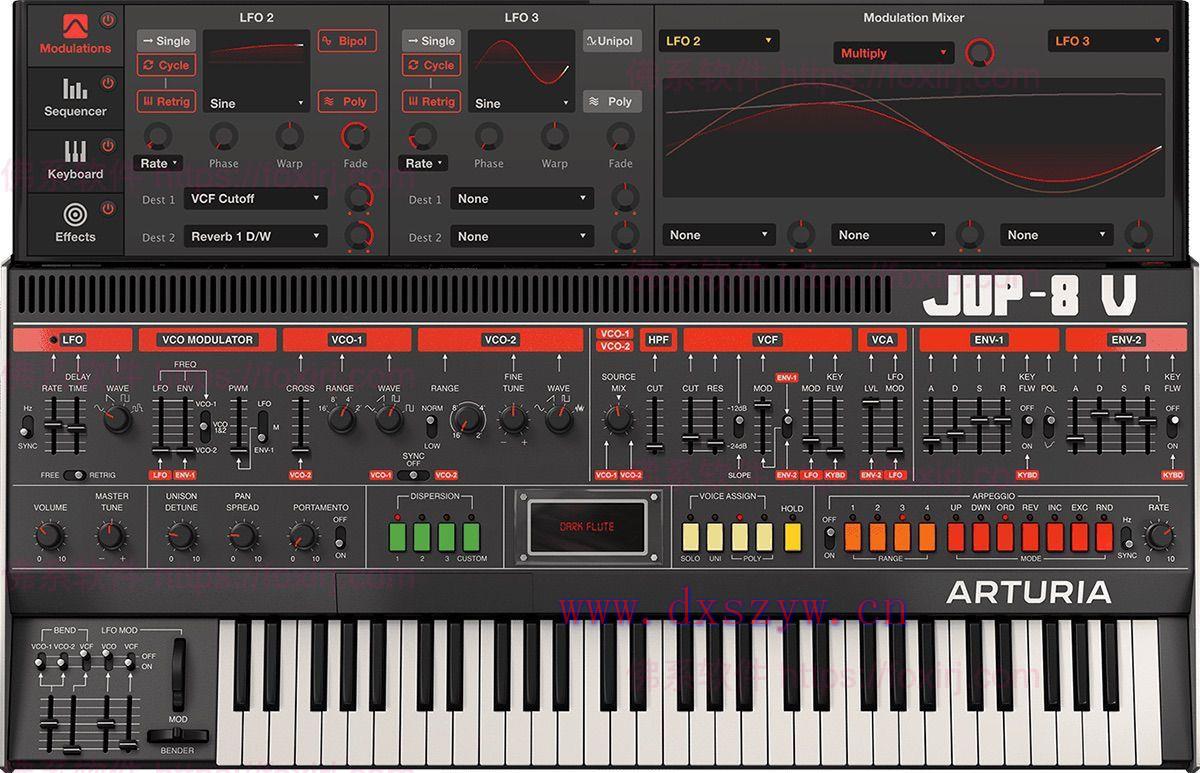Toggle Single mode on LFO 2
Viewport: 1200px width, 773px height.
(x=166, y=41)
